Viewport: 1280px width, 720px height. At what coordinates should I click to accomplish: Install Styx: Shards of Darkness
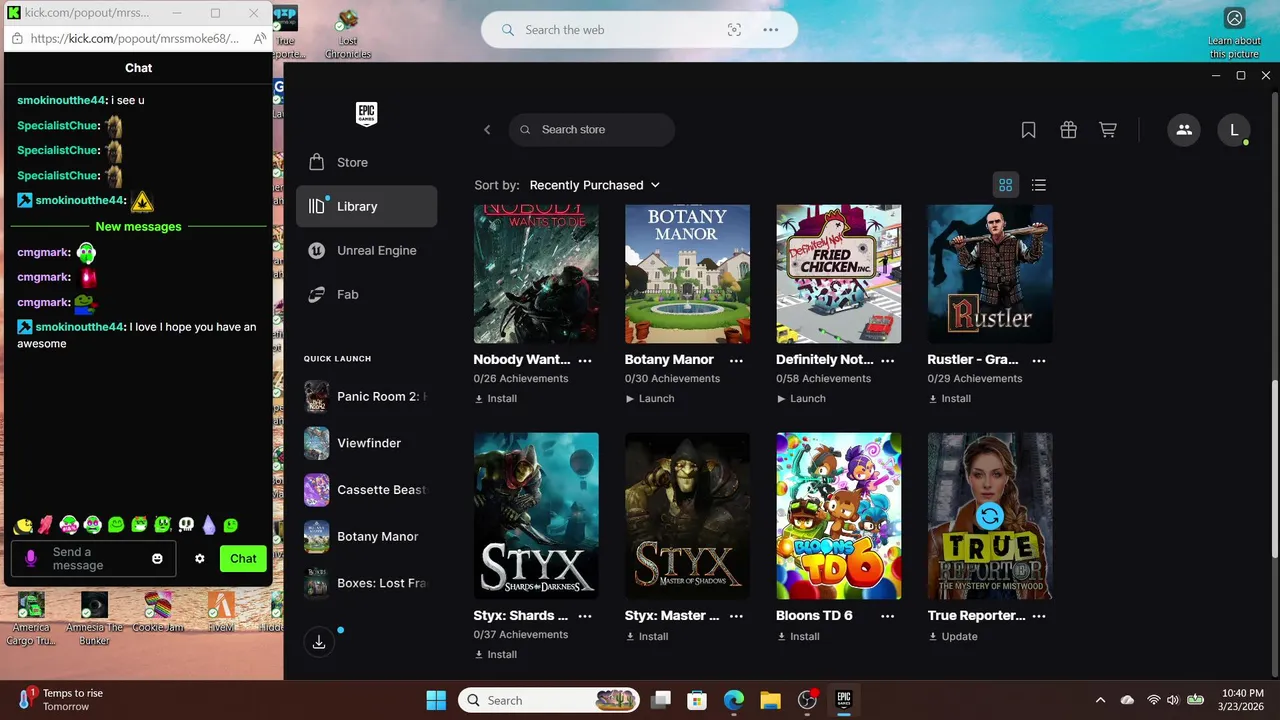coord(496,654)
